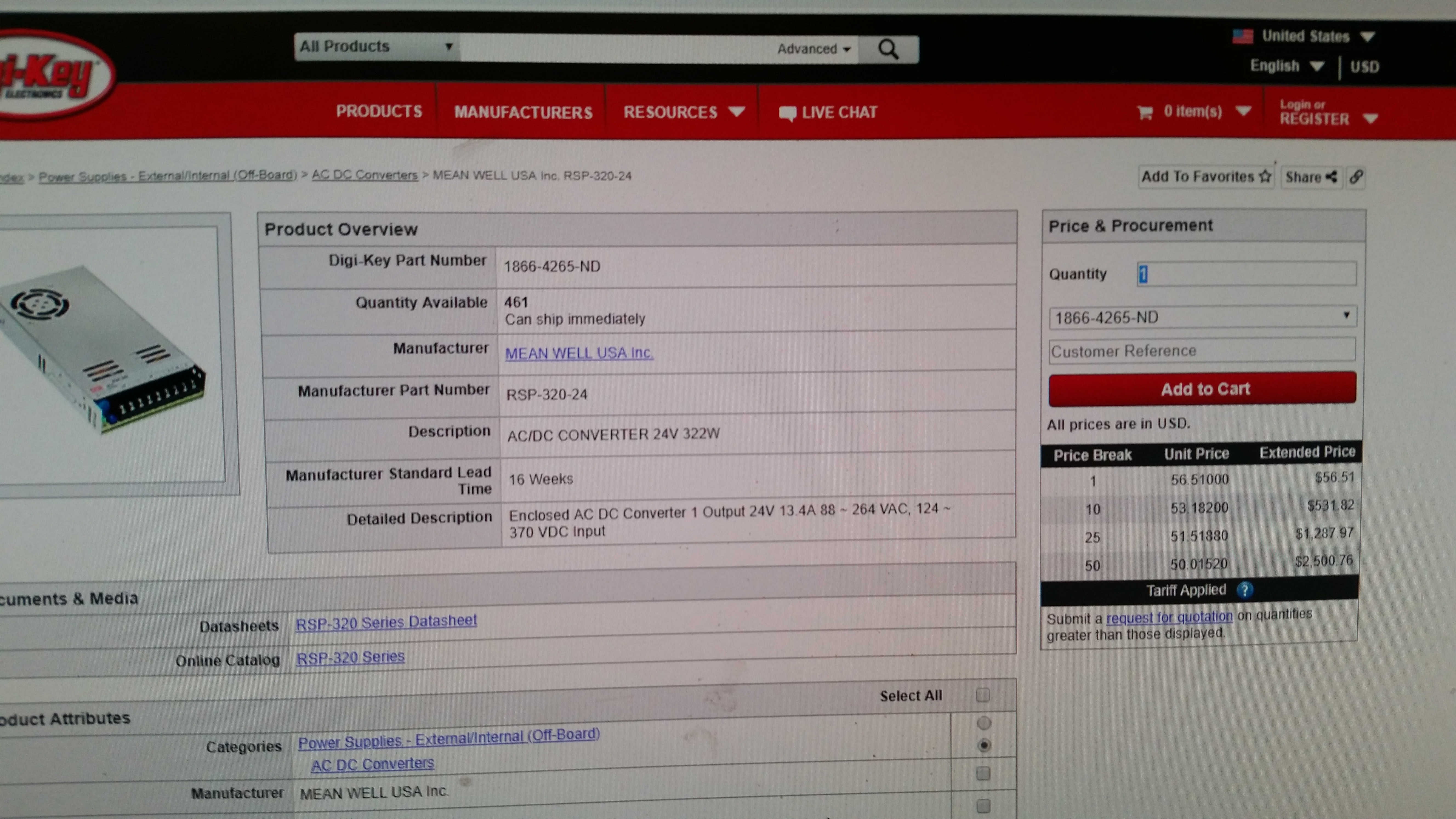The height and width of the screenshot is (819, 1456).
Task: Open the MEAN WELL USA Inc. manufacturer link
Action: click(579, 353)
